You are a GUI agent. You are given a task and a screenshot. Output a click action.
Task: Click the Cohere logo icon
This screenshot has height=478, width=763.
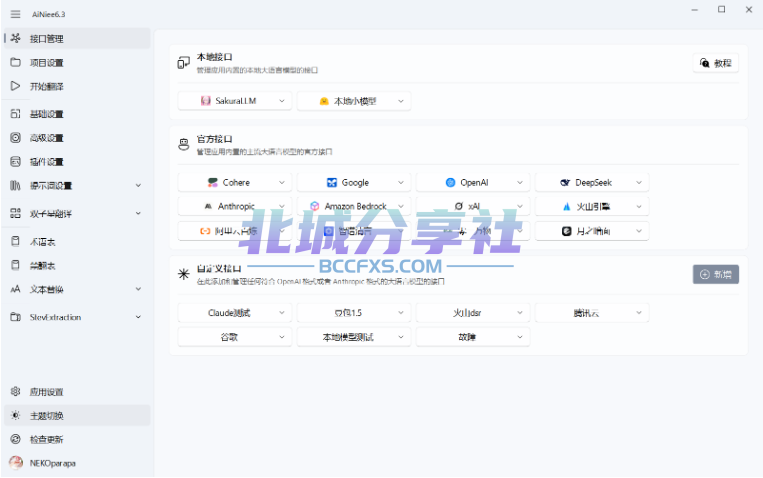pyautogui.click(x=213, y=183)
